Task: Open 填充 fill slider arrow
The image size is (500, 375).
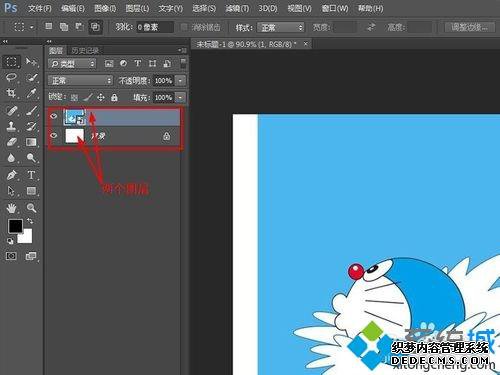Action: point(180,97)
